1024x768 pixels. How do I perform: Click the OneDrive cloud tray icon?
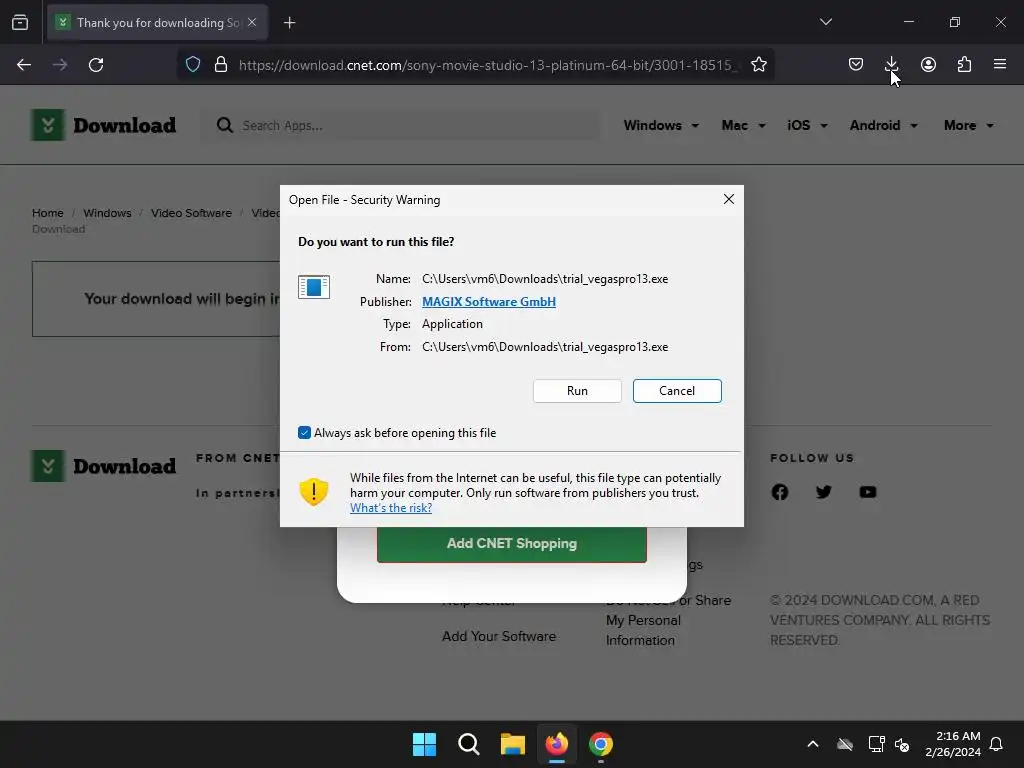click(845, 744)
